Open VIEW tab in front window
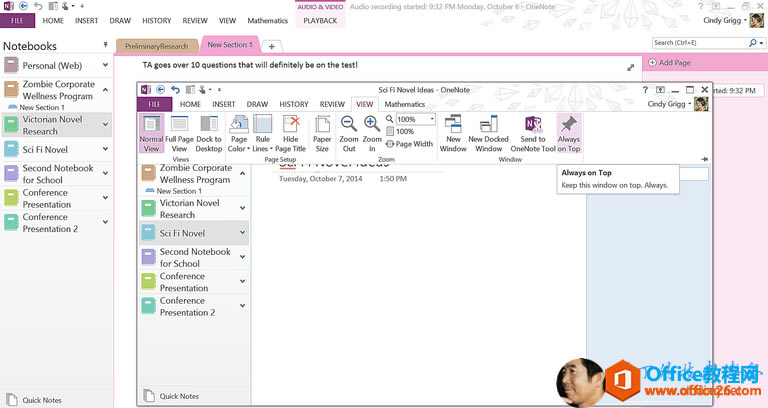The width and height of the screenshot is (768, 408). click(364, 104)
